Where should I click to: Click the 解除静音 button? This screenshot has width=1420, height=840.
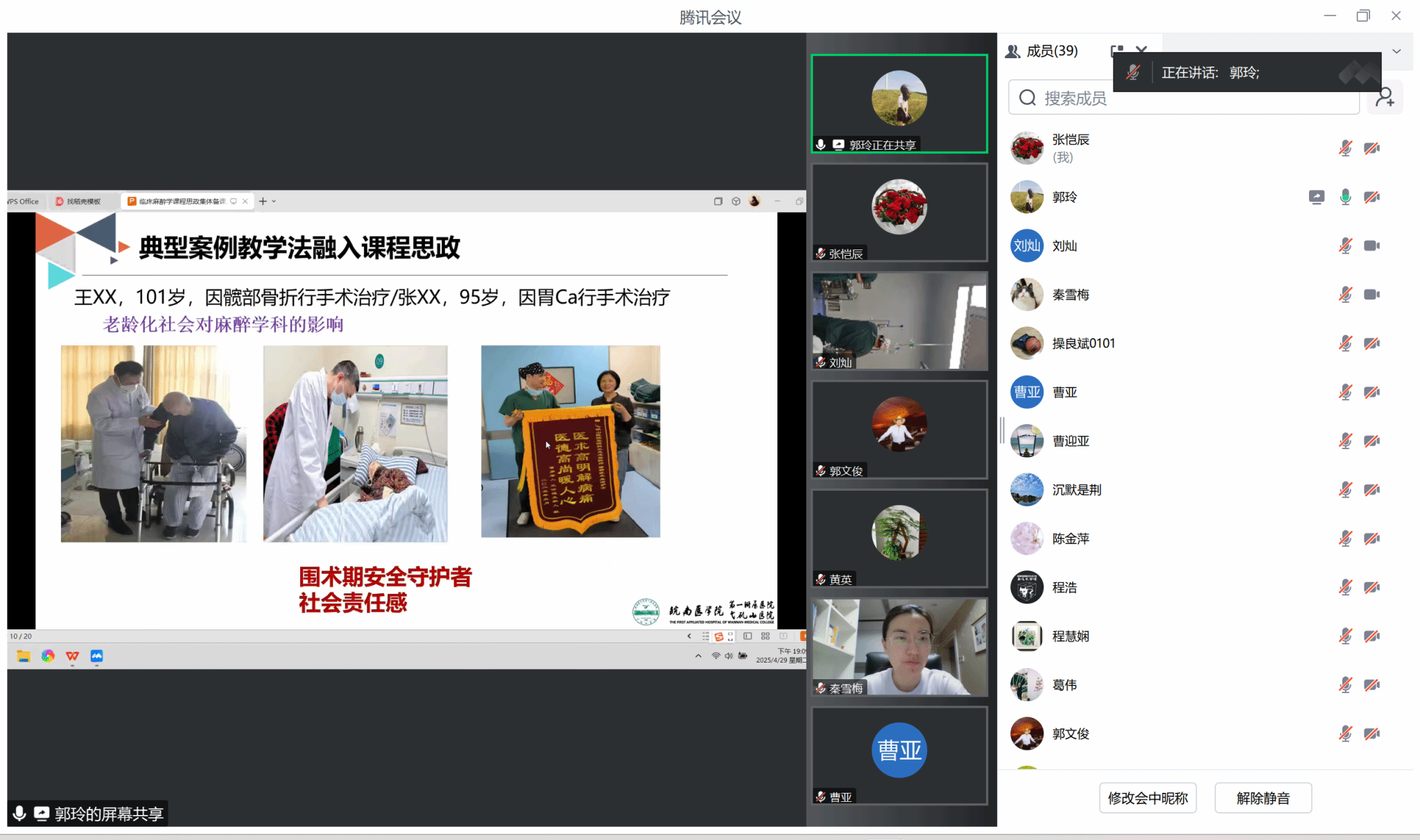pos(1263,798)
